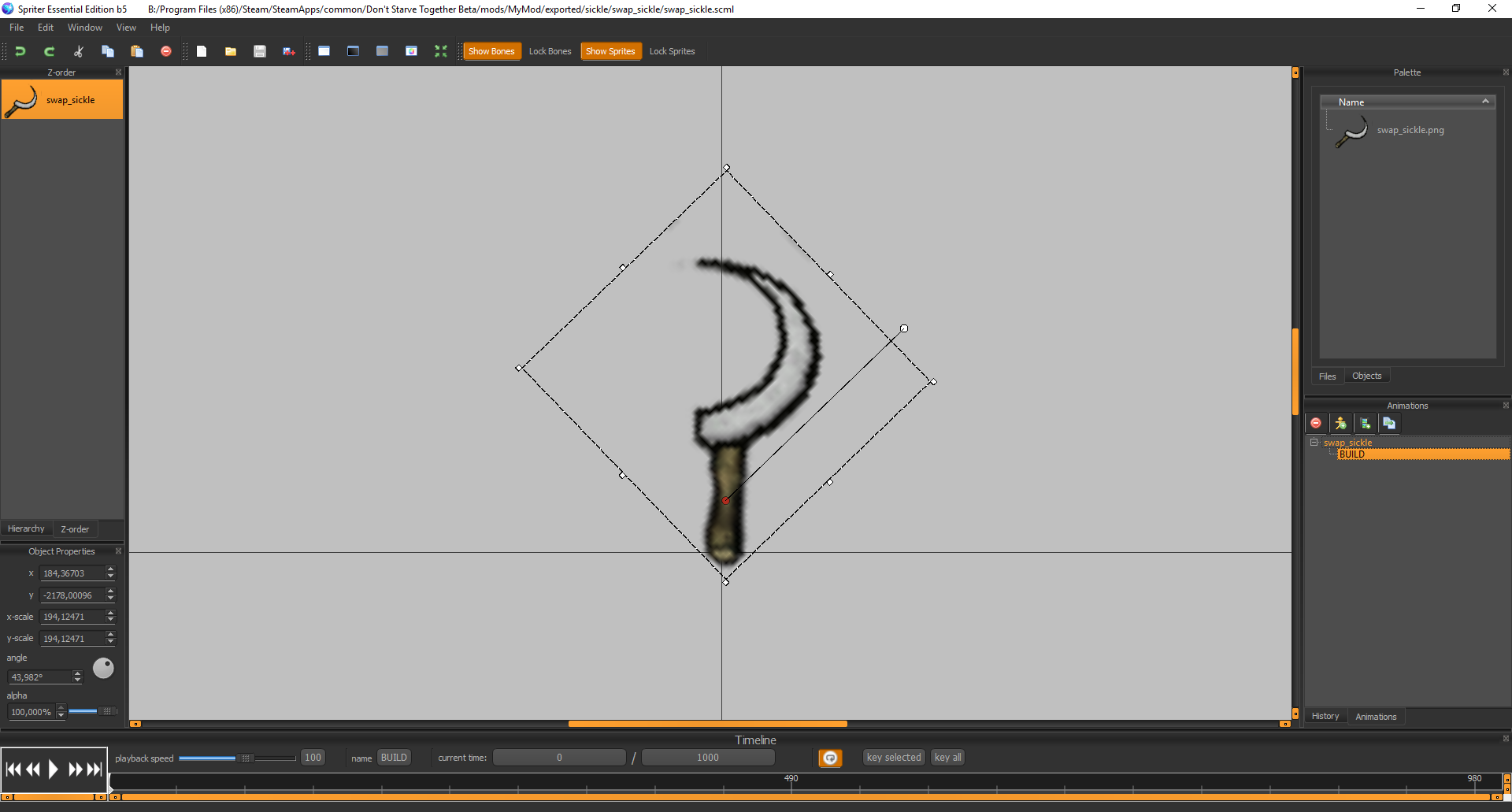
Task: Click the add new animation filmstrip icon
Action: (1366, 424)
